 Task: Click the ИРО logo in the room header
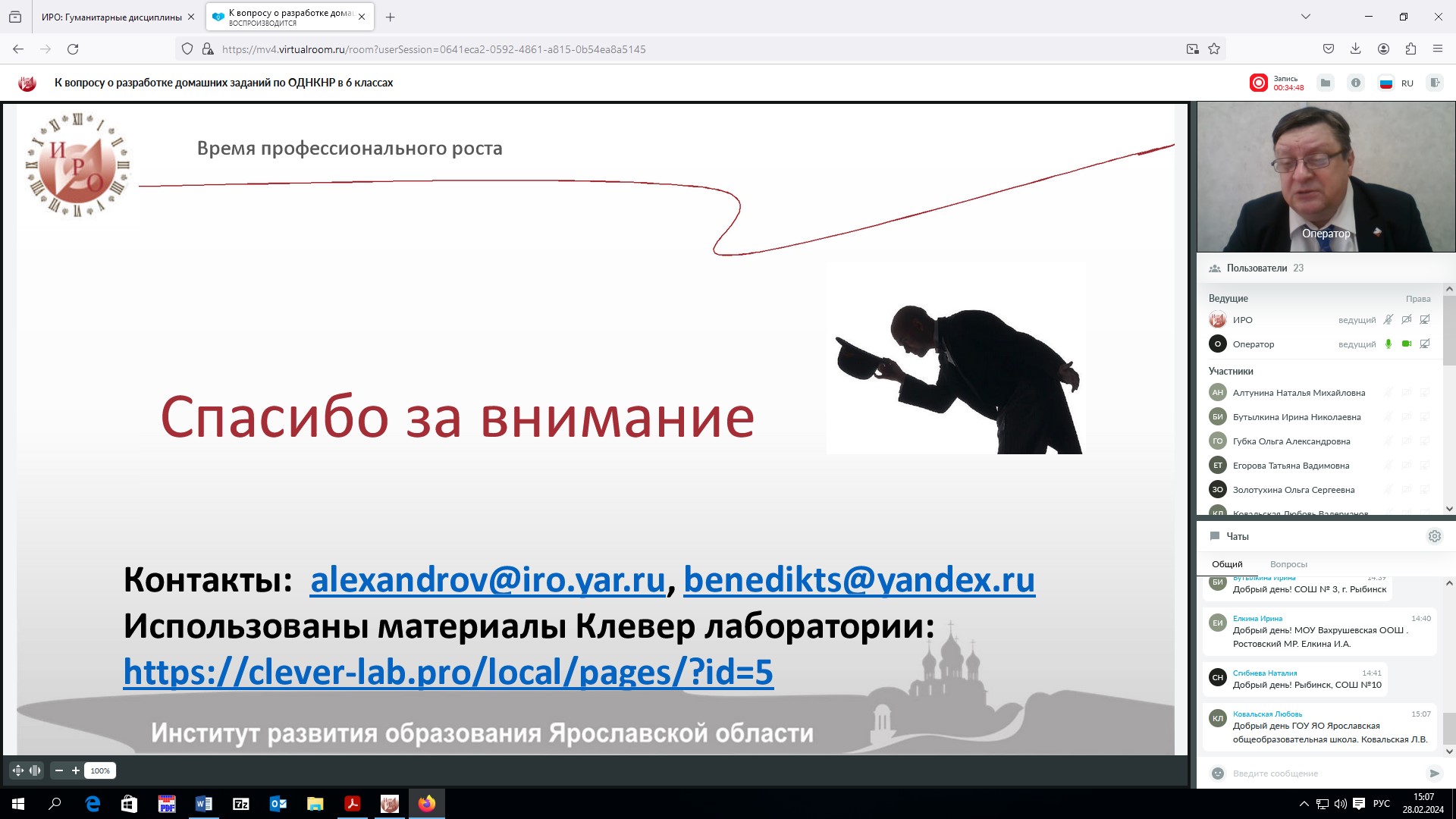pyautogui.click(x=27, y=83)
